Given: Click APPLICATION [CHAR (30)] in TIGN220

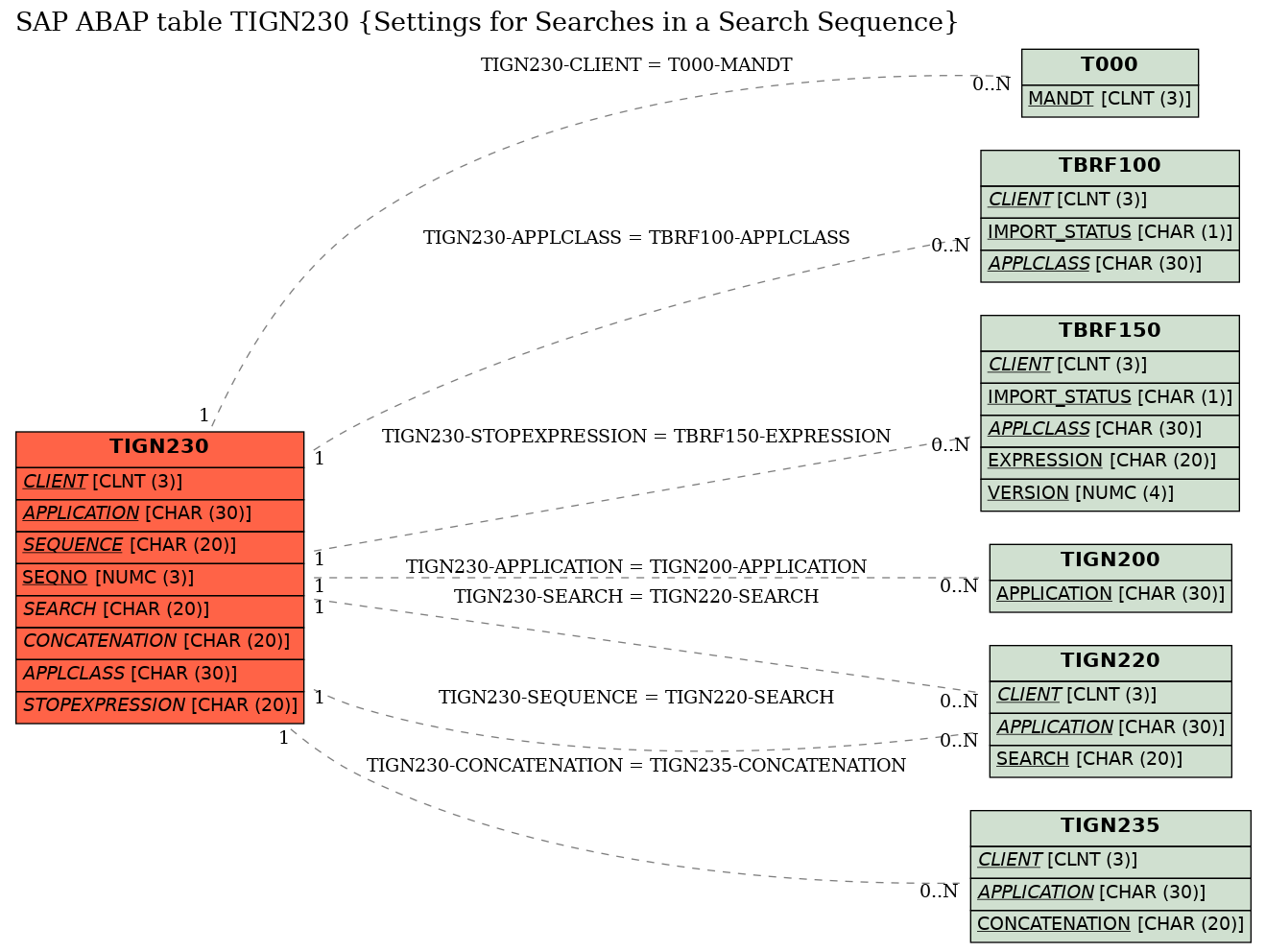Looking at the screenshot, I should point(1111,728).
